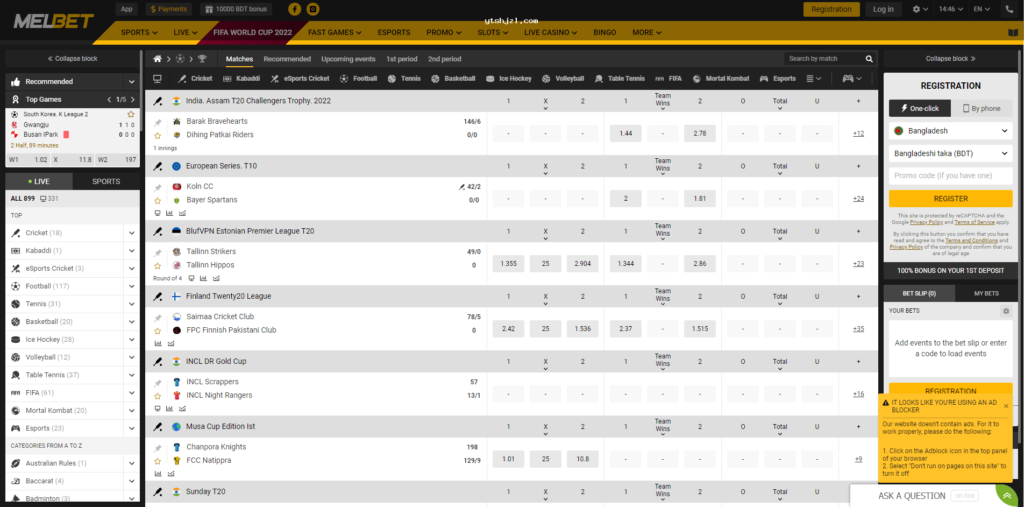Image resolution: width=1024 pixels, height=507 pixels.
Task: Open the ASK A QUESTION chat
Action: click(912, 496)
